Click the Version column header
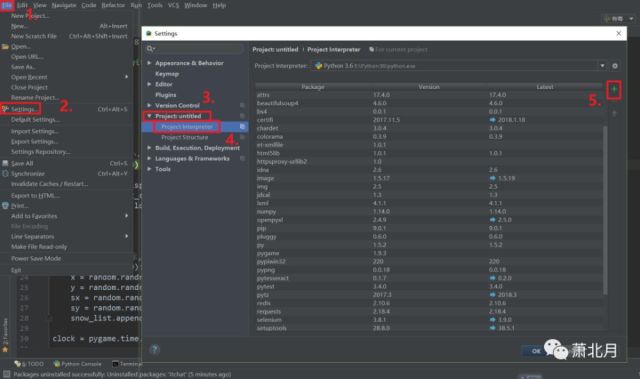The image size is (640, 379). coord(429,87)
